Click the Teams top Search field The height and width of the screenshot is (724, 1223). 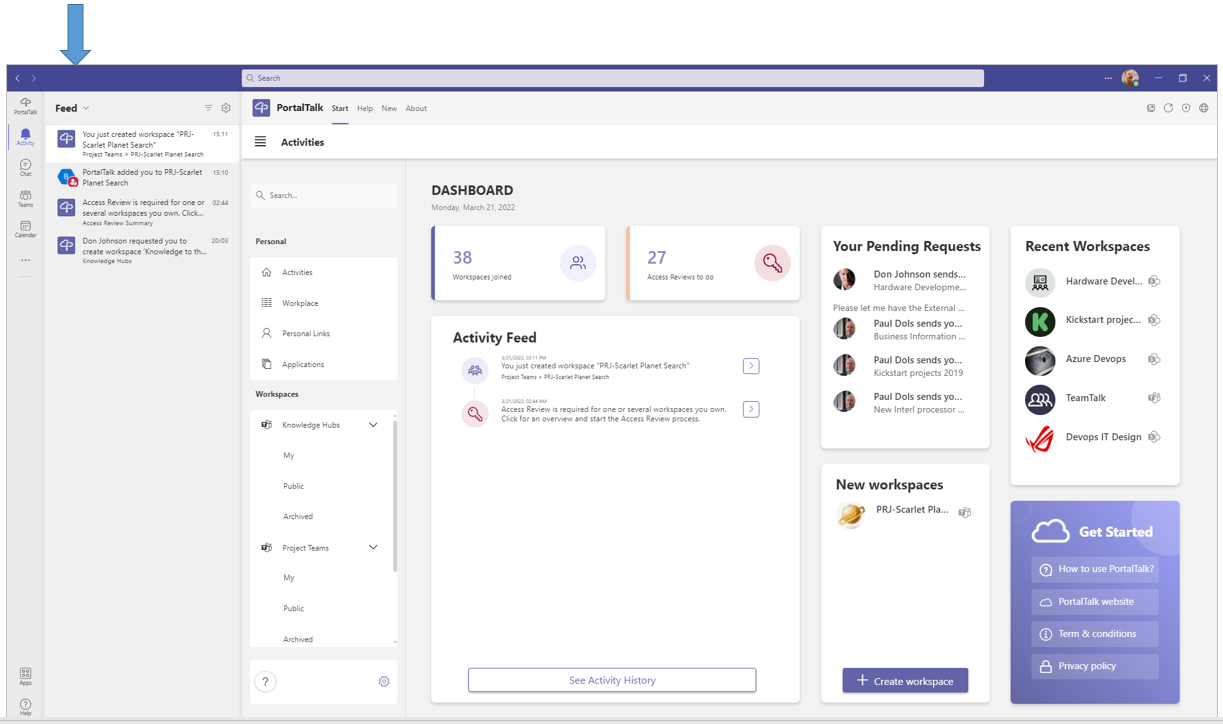click(x=612, y=78)
